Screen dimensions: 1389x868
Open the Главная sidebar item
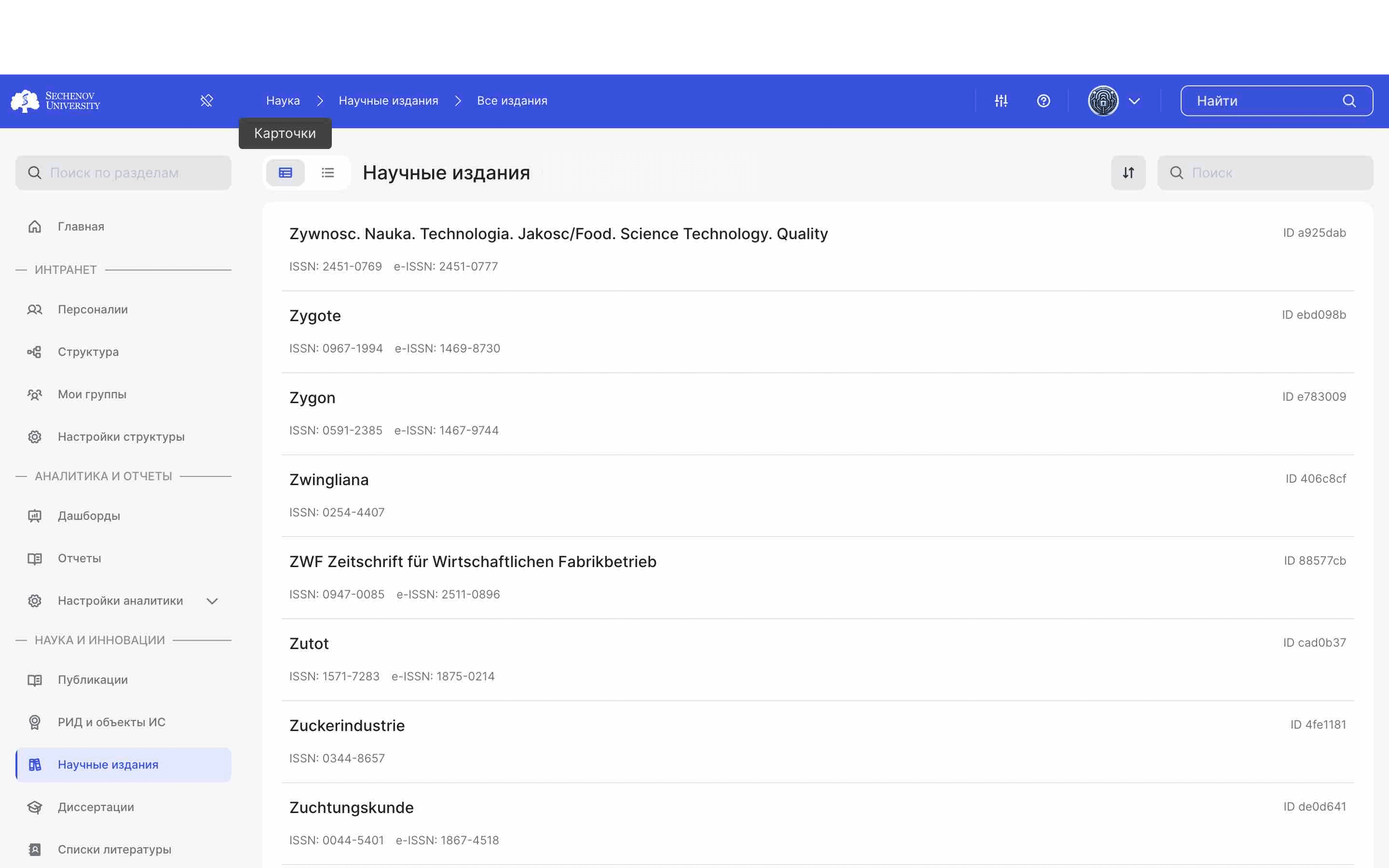123,227
